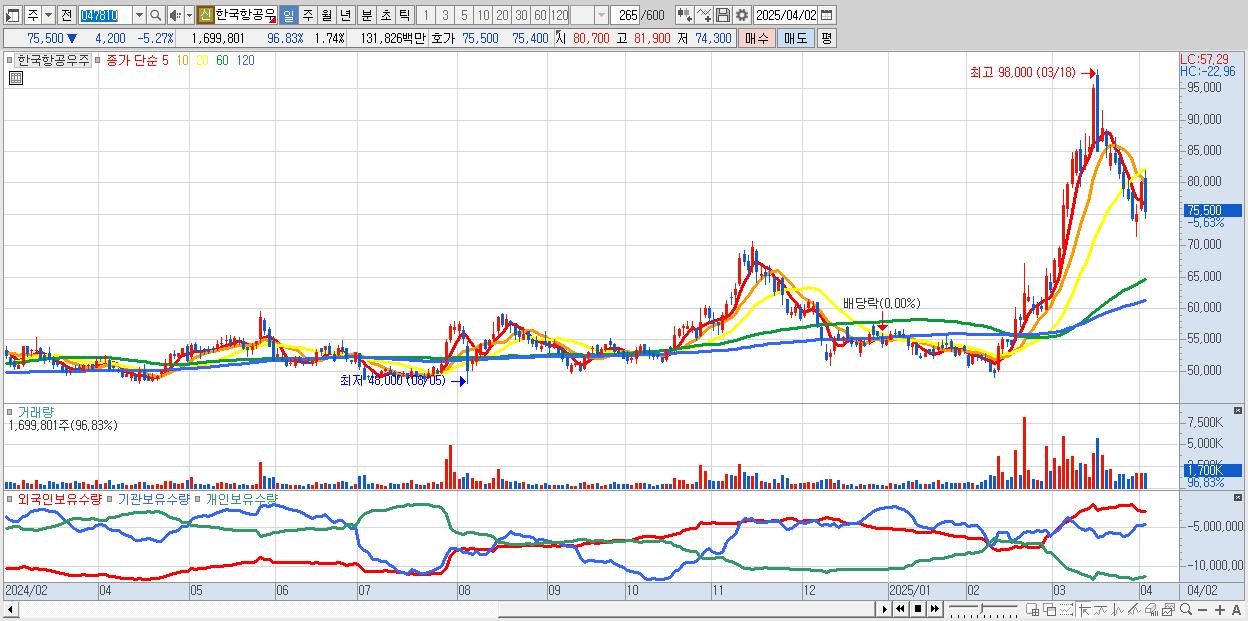The image size is (1248, 621).
Task: Adjust the replay speed slider
Action: [x=983, y=609]
